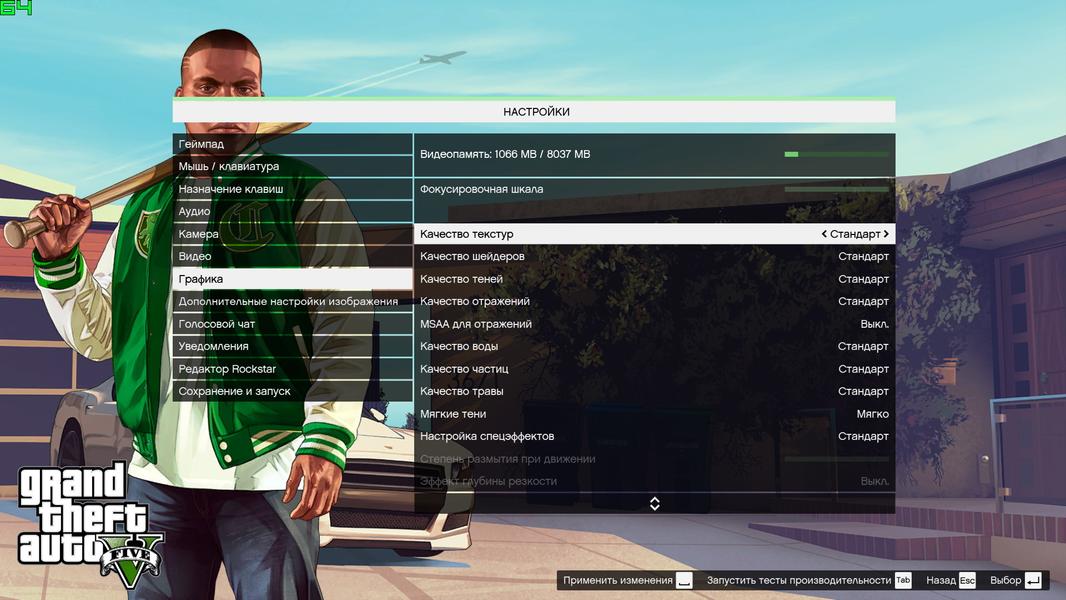Adjust Степень размытия при движении slider
Viewport: 1066px width, 600px height.
pos(836,459)
